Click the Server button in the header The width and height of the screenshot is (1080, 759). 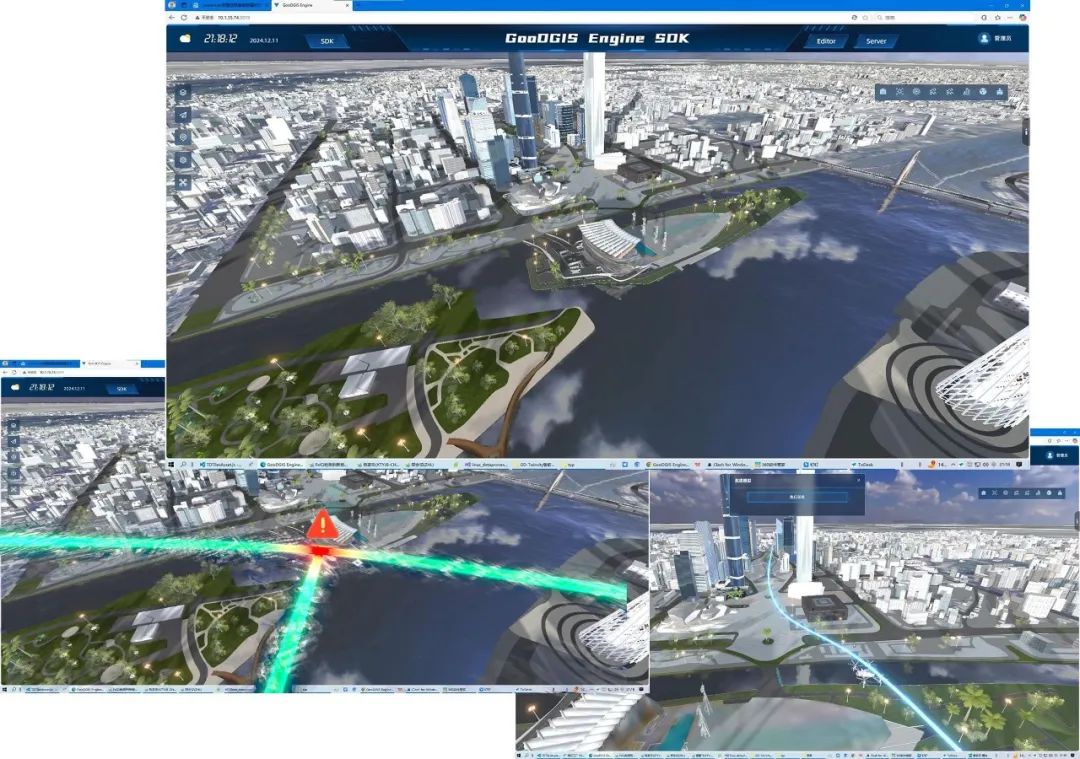[x=875, y=41]
